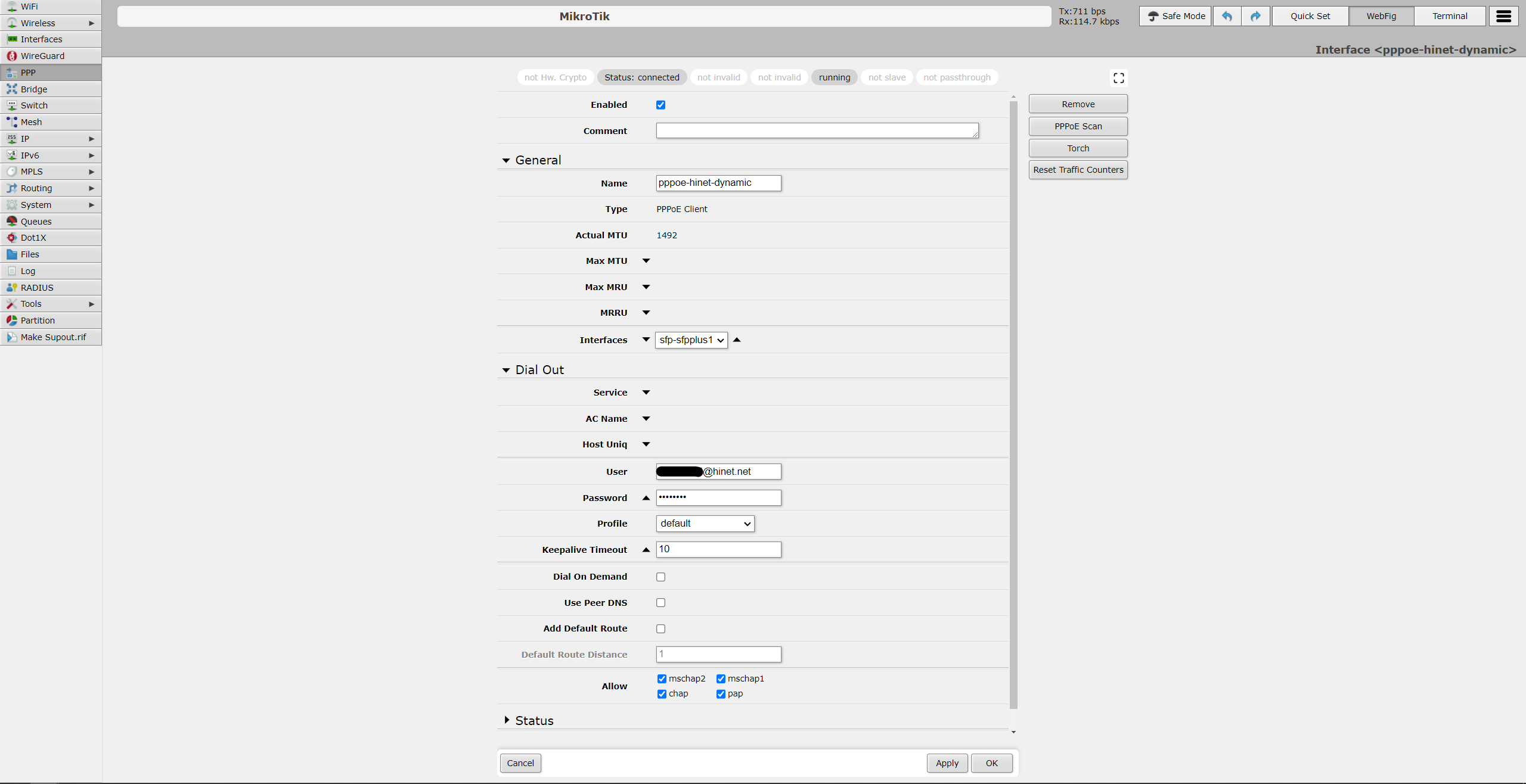Open the RADIUS sidebar entry
This screenshot has height=784, width=1526.
coord(37,288)
